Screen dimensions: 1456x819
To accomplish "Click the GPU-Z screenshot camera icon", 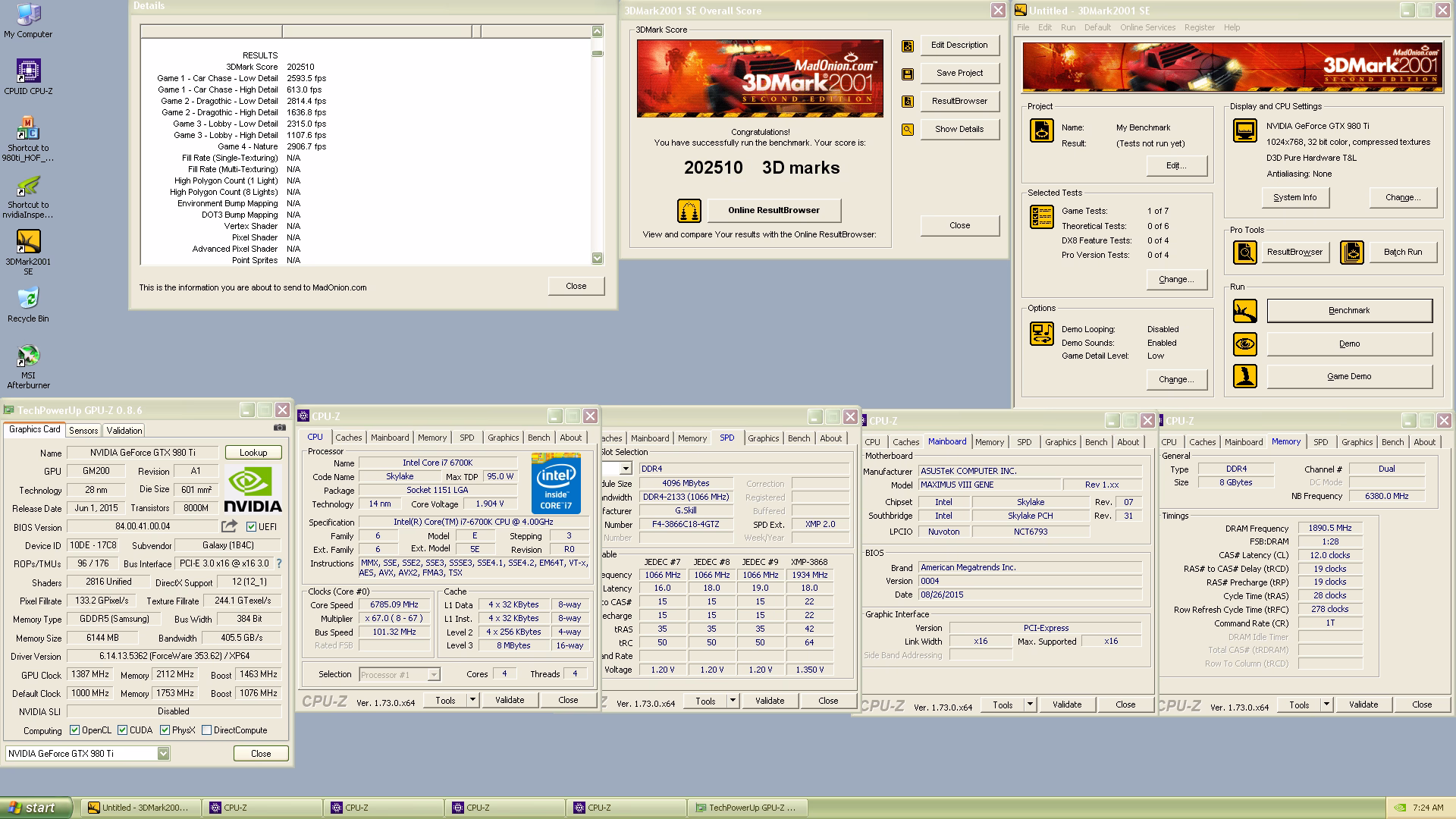I will click(280, 428).
